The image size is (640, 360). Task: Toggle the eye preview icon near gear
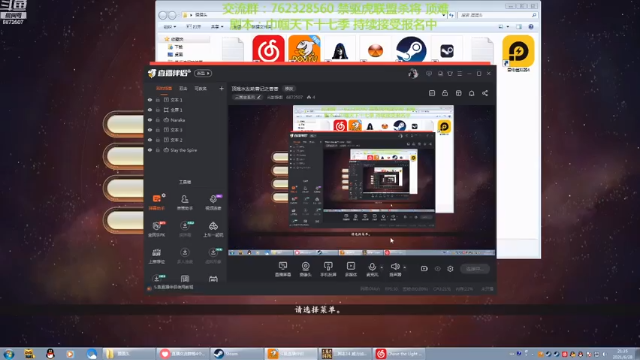pos(438,269)
